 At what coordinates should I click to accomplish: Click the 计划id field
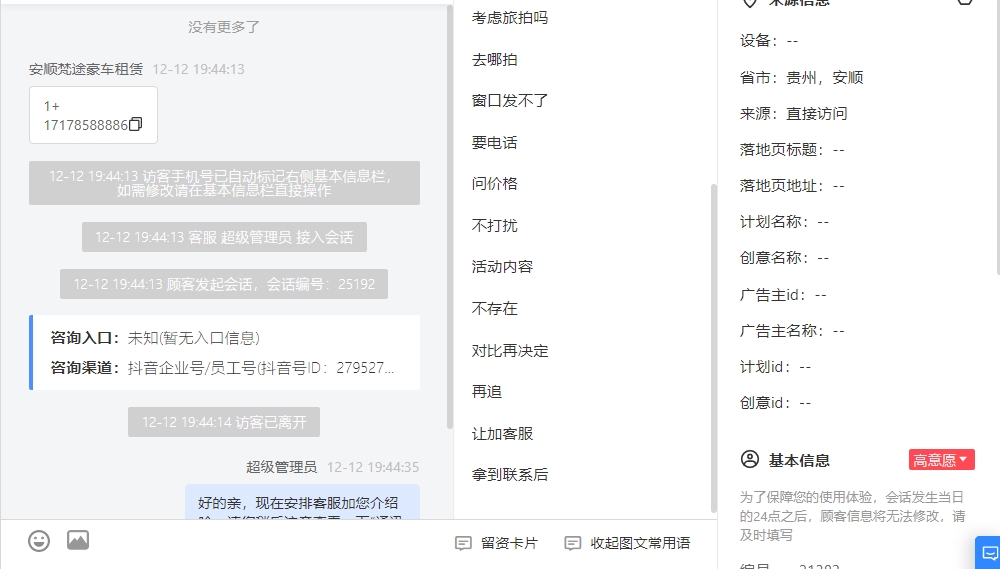coord(776,367)
